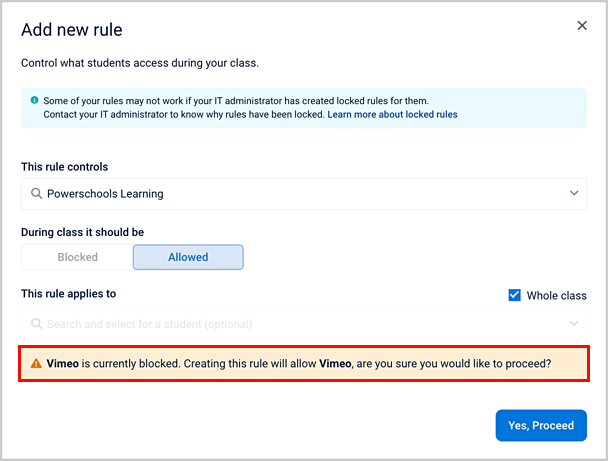The height and width of the screenshot is (461, 608).
Task: Click the green info icon in the notice
Action: click(x=35, y=100)
